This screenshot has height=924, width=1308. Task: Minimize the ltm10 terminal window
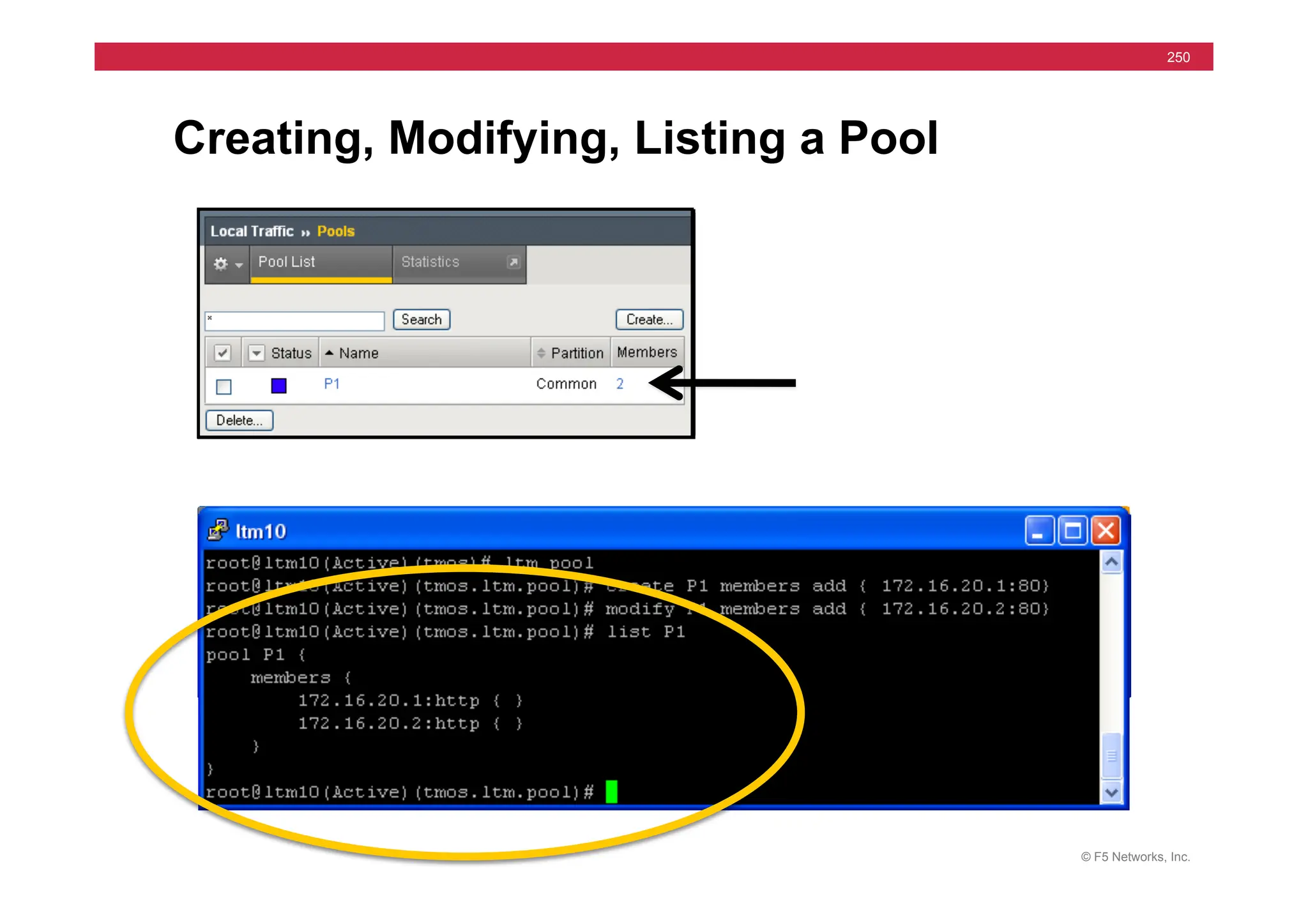(1038, 531)
